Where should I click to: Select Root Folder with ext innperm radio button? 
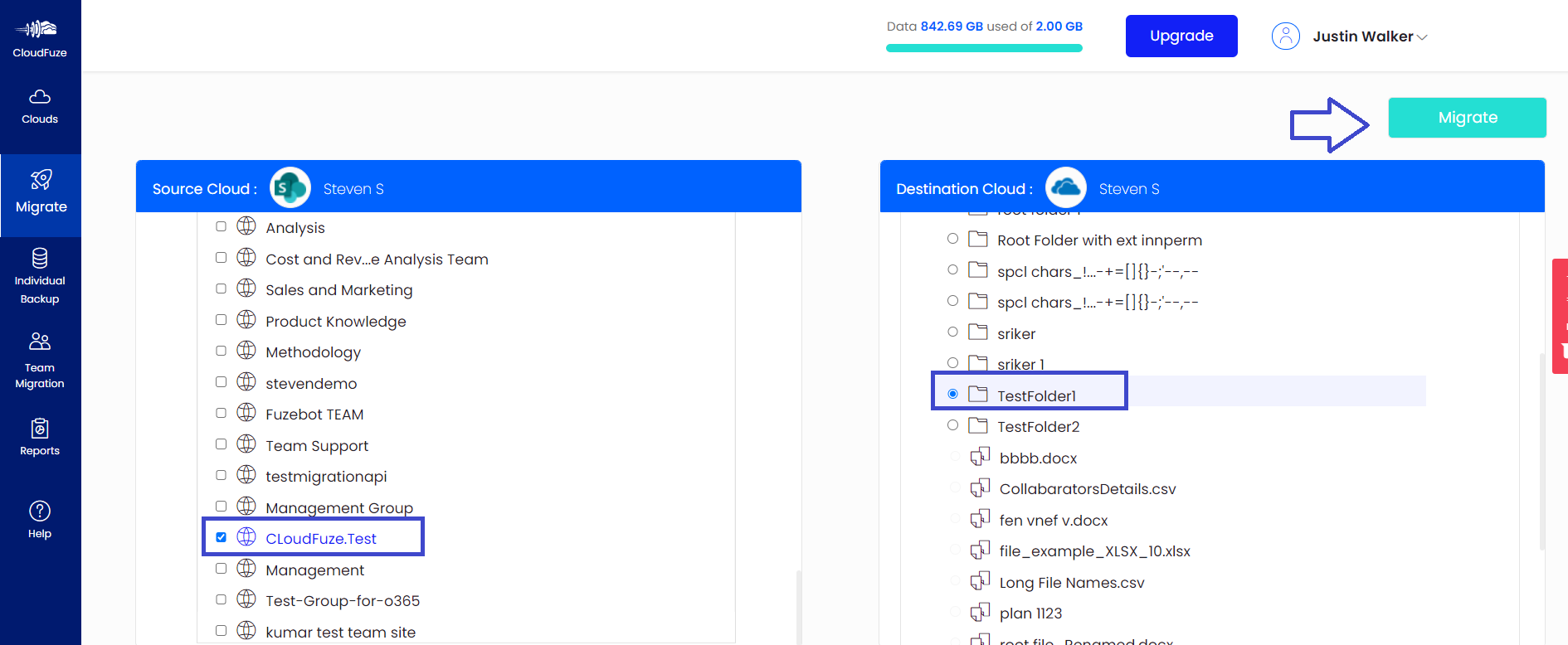coord(952,239)
